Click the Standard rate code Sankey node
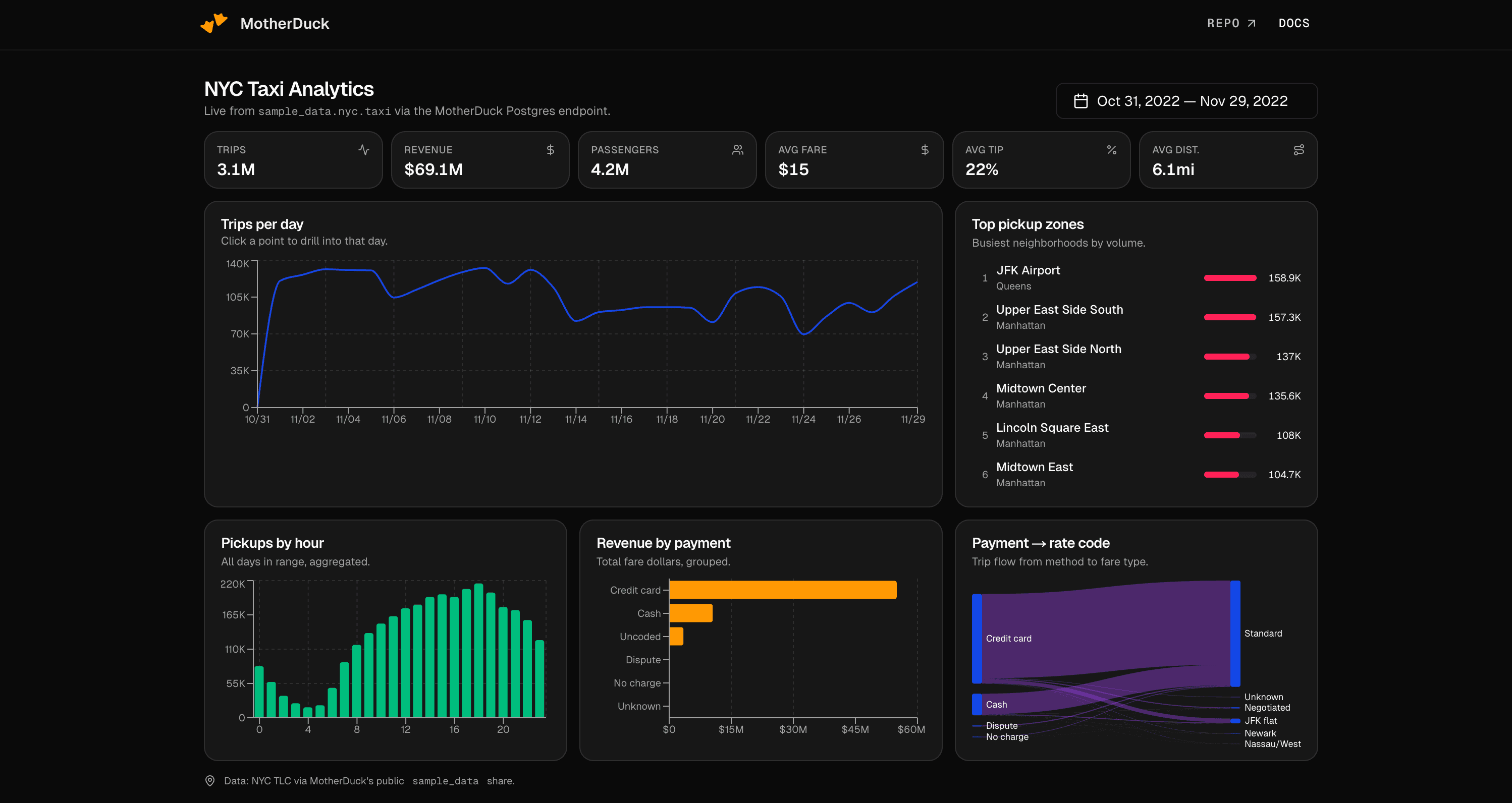Viewport: 1512px width, 803px height. [x=1235, y=634]
